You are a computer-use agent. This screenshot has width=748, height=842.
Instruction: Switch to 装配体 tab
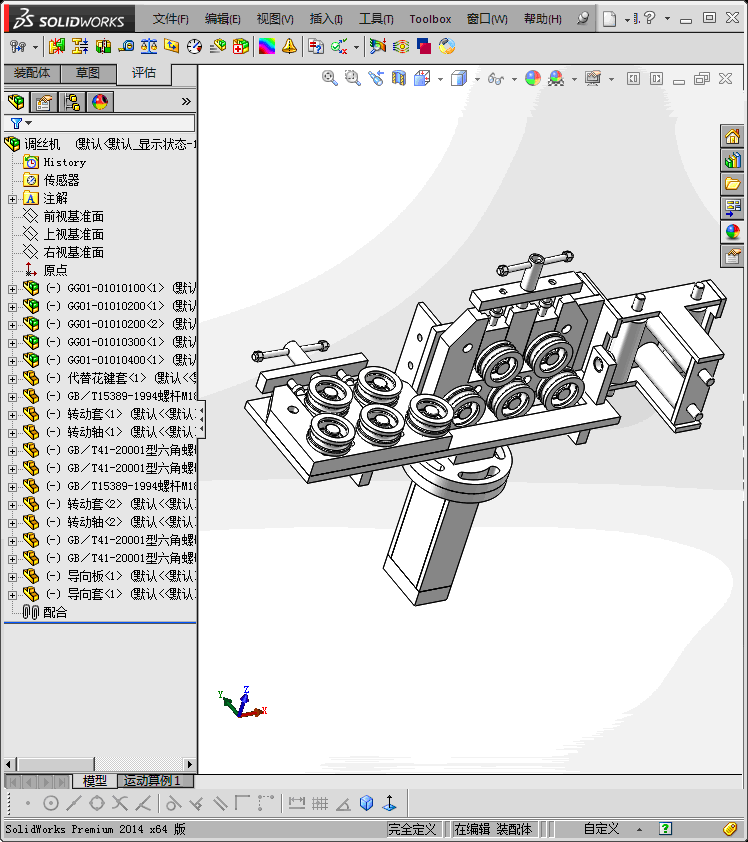coord(32,73)
